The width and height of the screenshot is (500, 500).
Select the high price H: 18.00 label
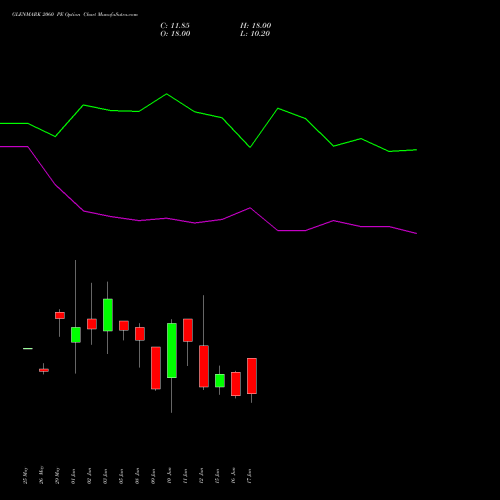tap(256, 26)
